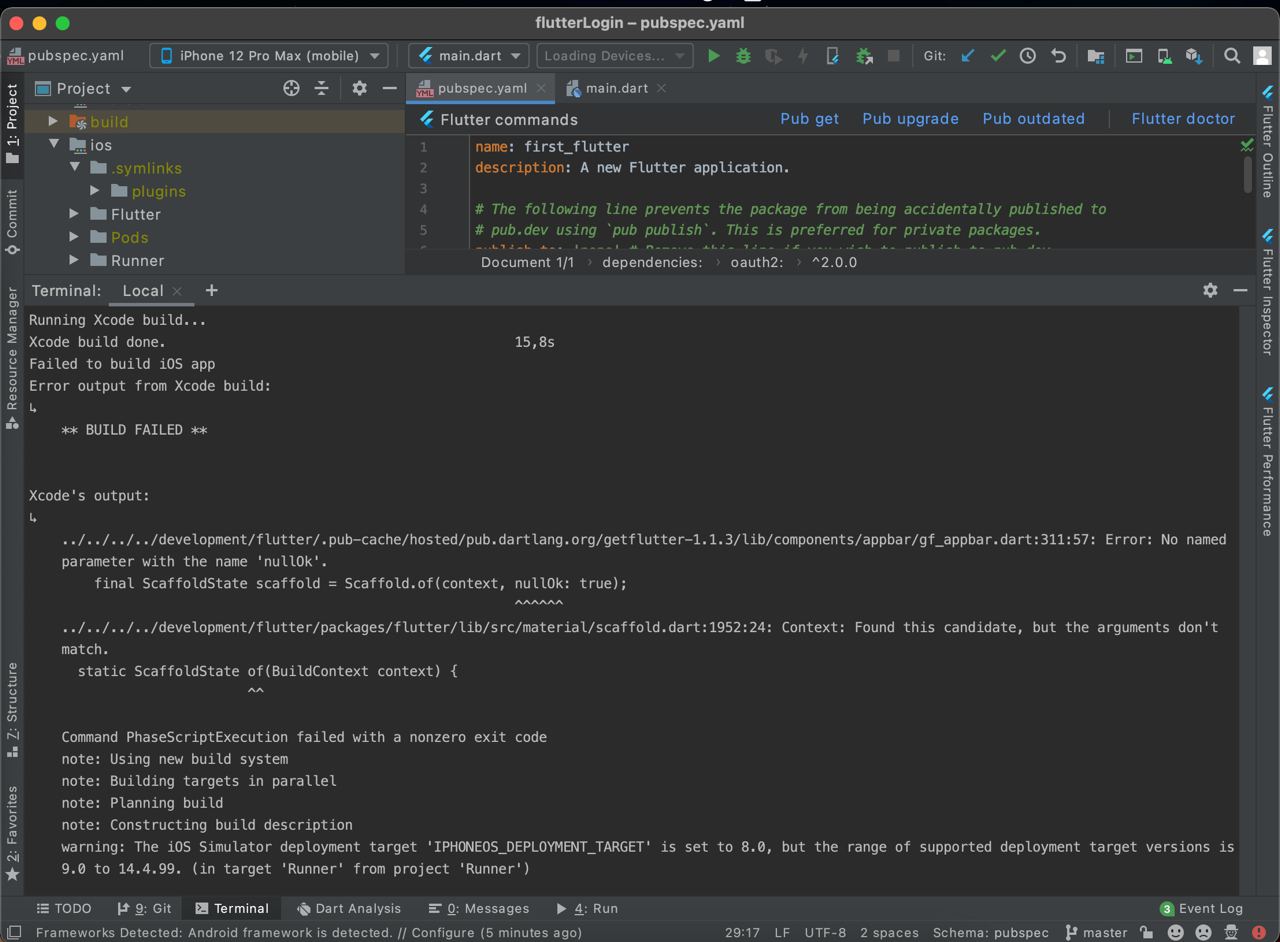Open AVD Manager device icon
The width and height of the screenshot is (1280, 942).
point(1164,56)
